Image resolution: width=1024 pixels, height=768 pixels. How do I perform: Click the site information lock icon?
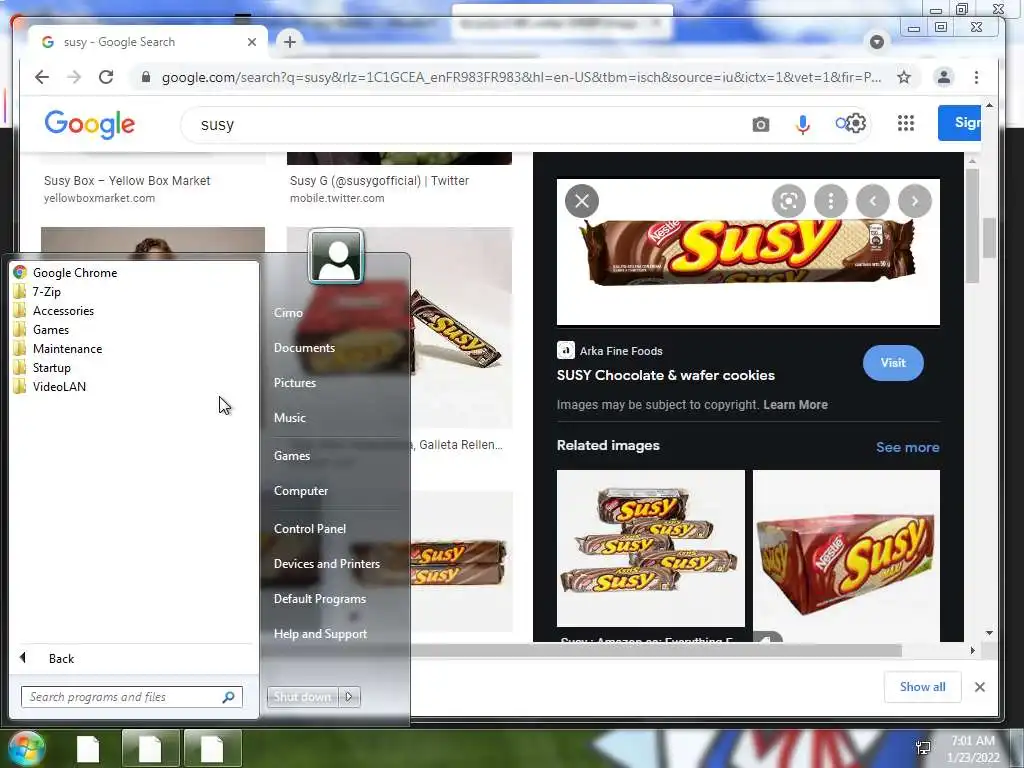(x=146, y=77)
